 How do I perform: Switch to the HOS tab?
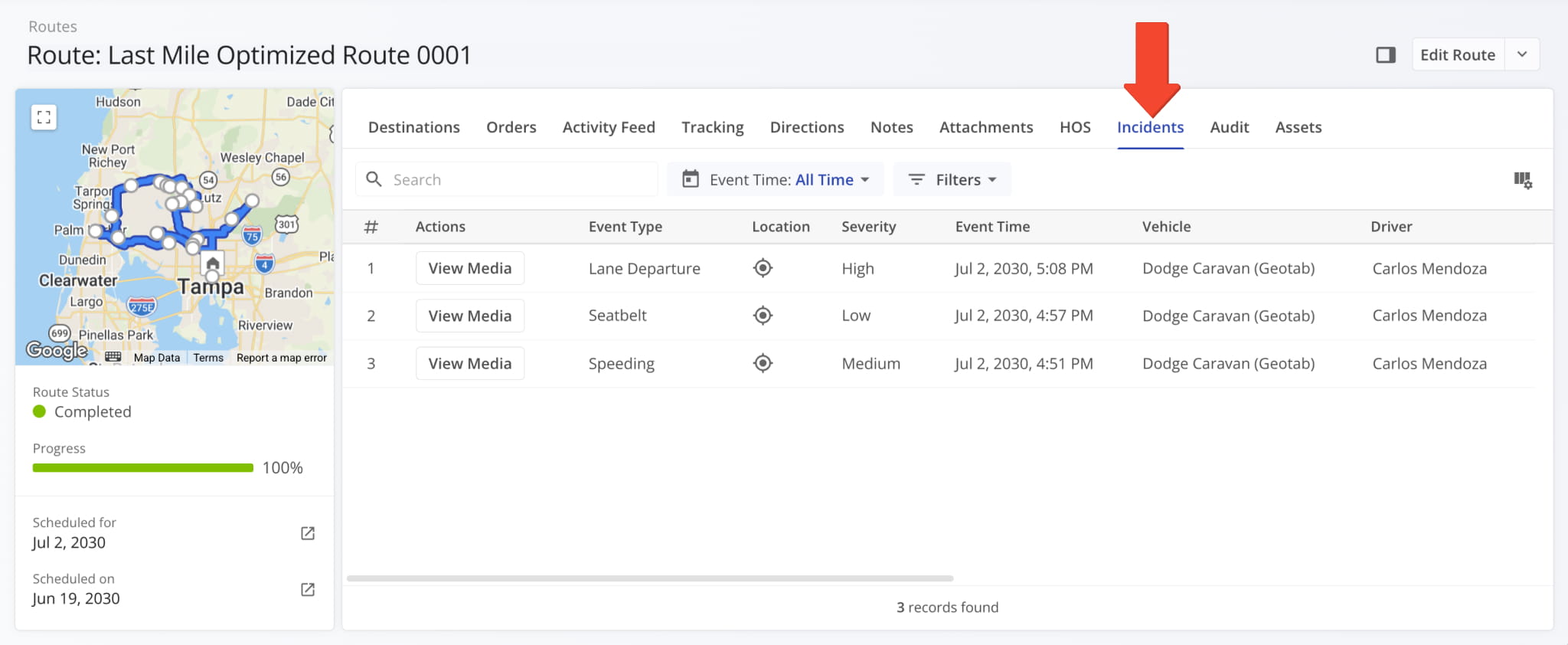point(1075,127)
